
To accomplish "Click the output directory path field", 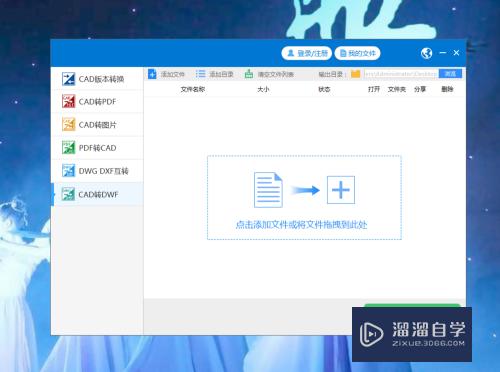I will pyautogui.click(x=401, y=74).
